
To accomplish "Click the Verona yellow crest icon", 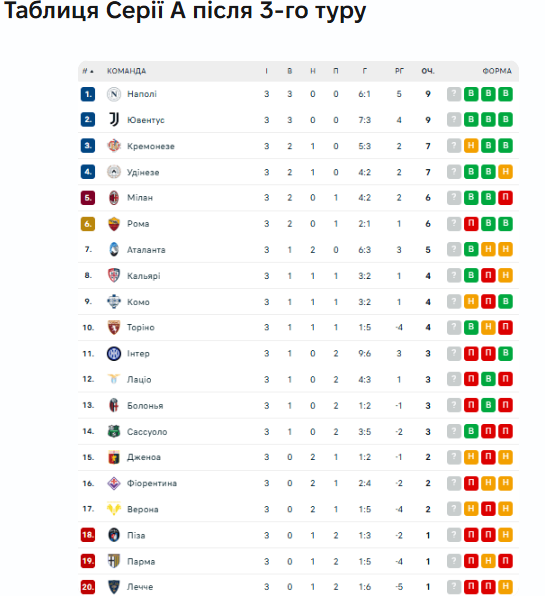I will click(114, 509).
